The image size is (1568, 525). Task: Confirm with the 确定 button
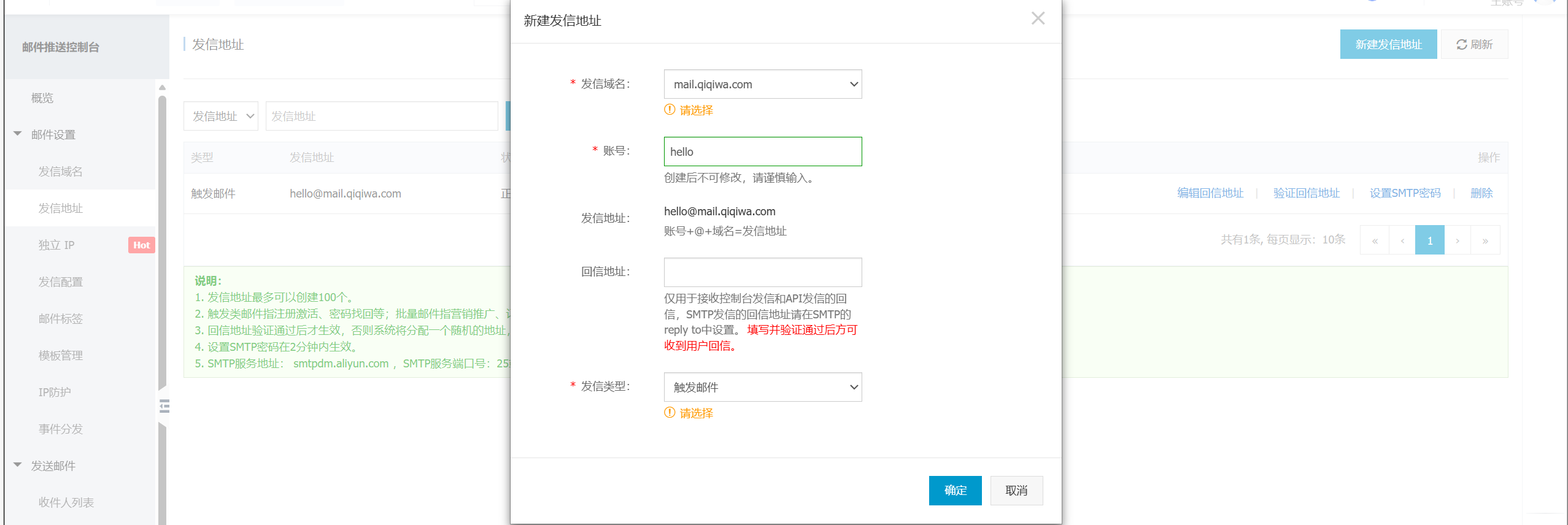coord(955,491)
